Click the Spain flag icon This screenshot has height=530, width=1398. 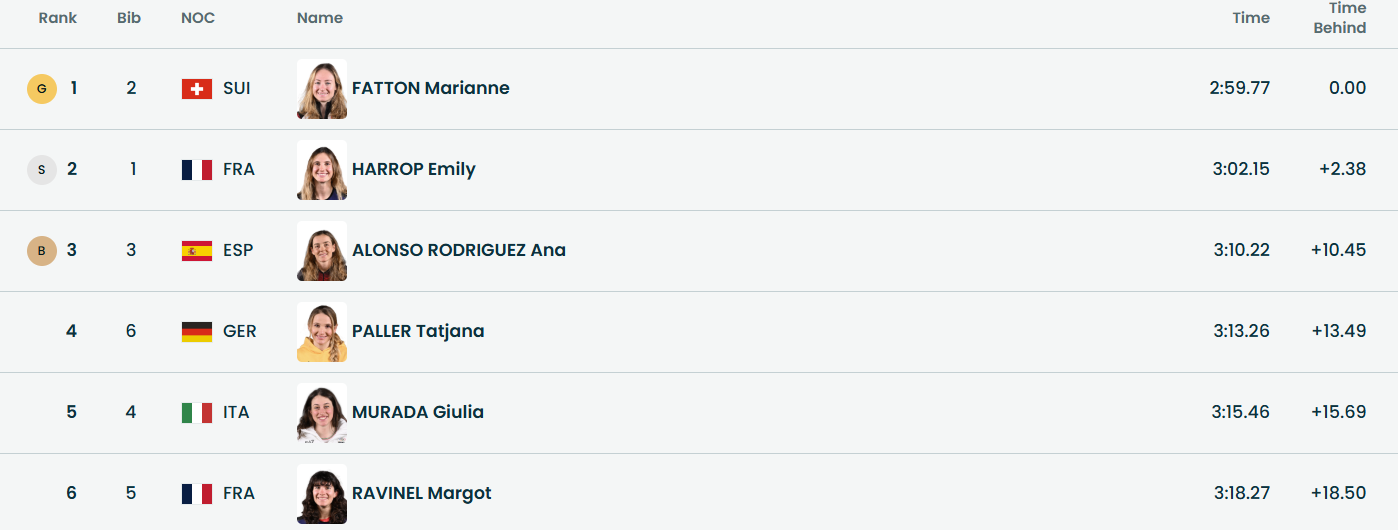pos(196,251)
